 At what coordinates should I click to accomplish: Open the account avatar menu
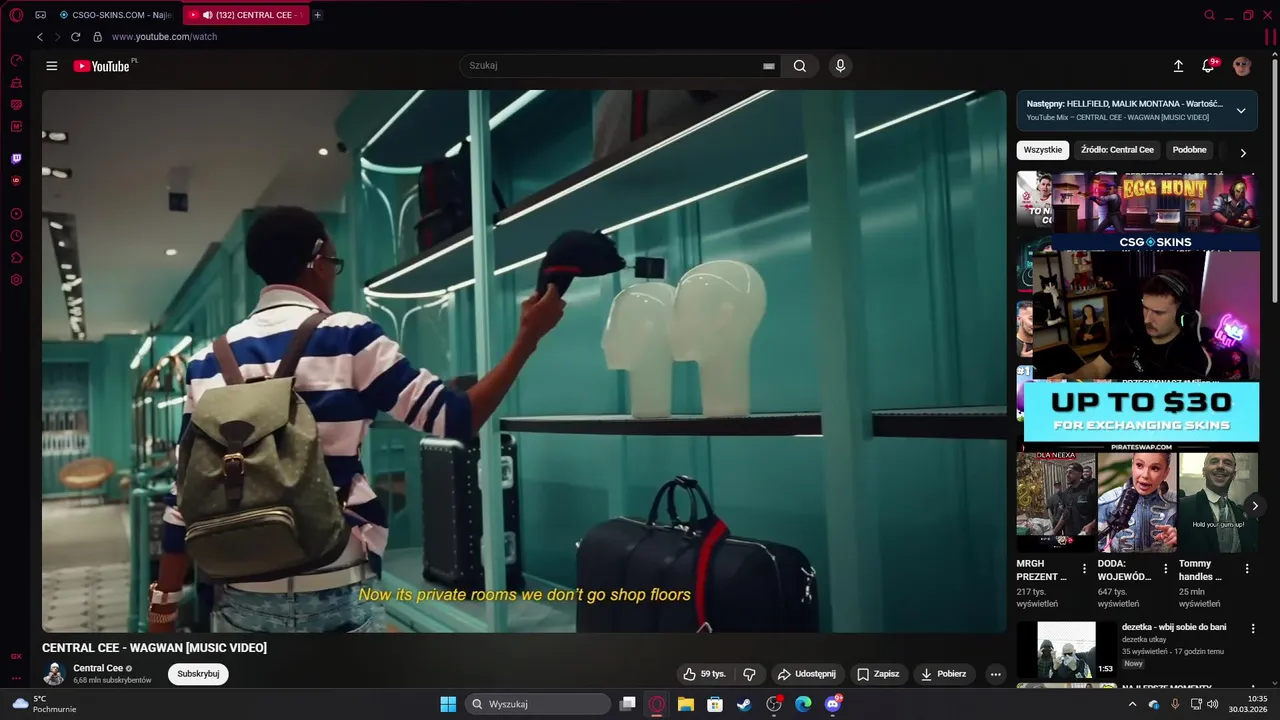1242,66
